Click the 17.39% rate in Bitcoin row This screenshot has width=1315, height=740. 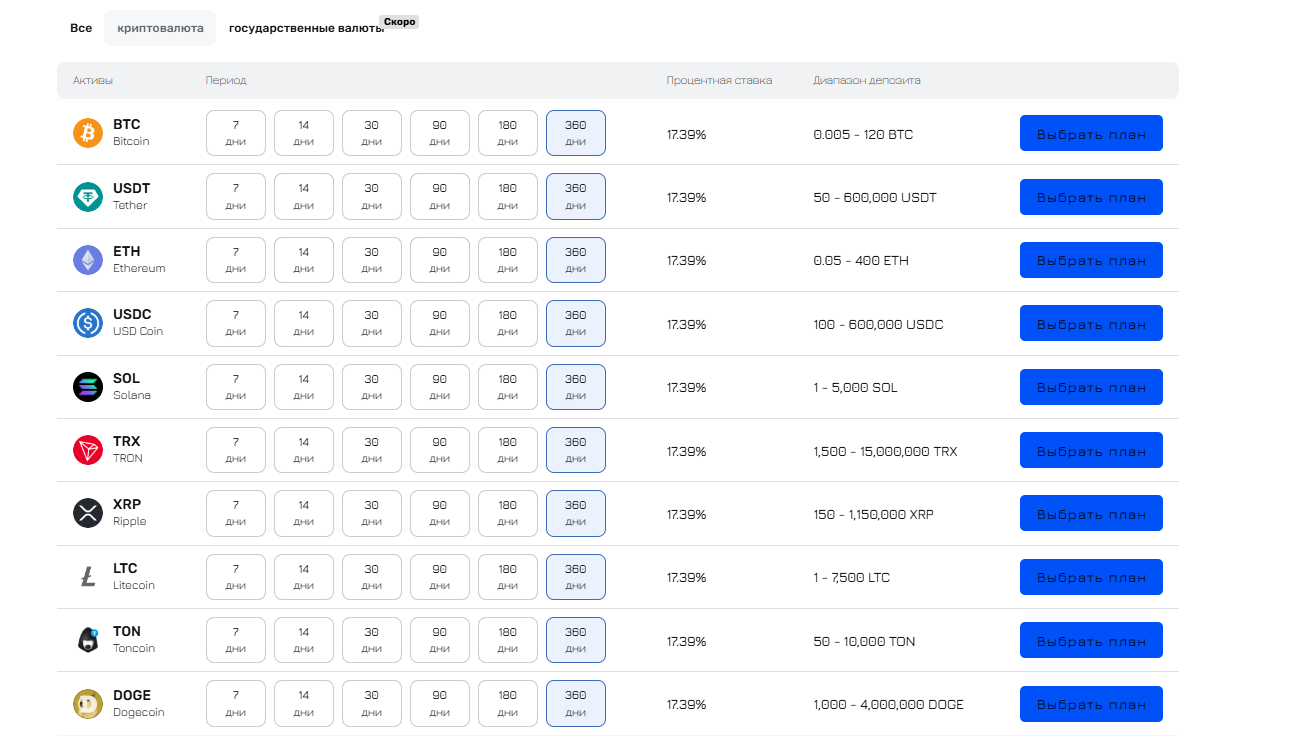(686, 134)
